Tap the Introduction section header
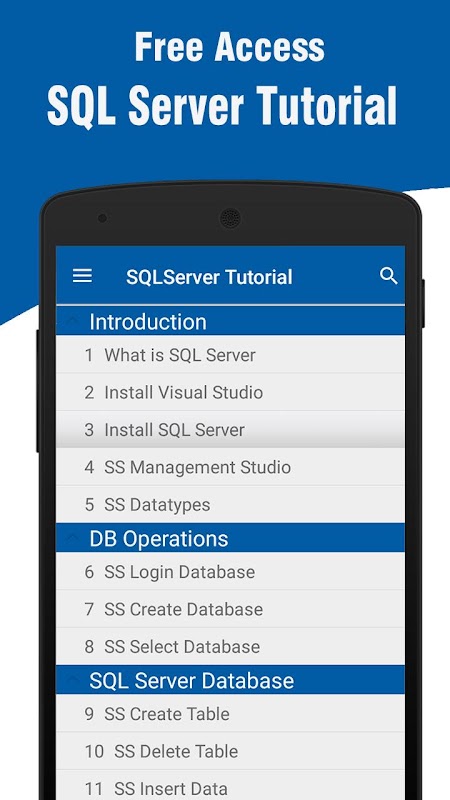The width and height of the screenshot is (450, 800). coord(230,321)
